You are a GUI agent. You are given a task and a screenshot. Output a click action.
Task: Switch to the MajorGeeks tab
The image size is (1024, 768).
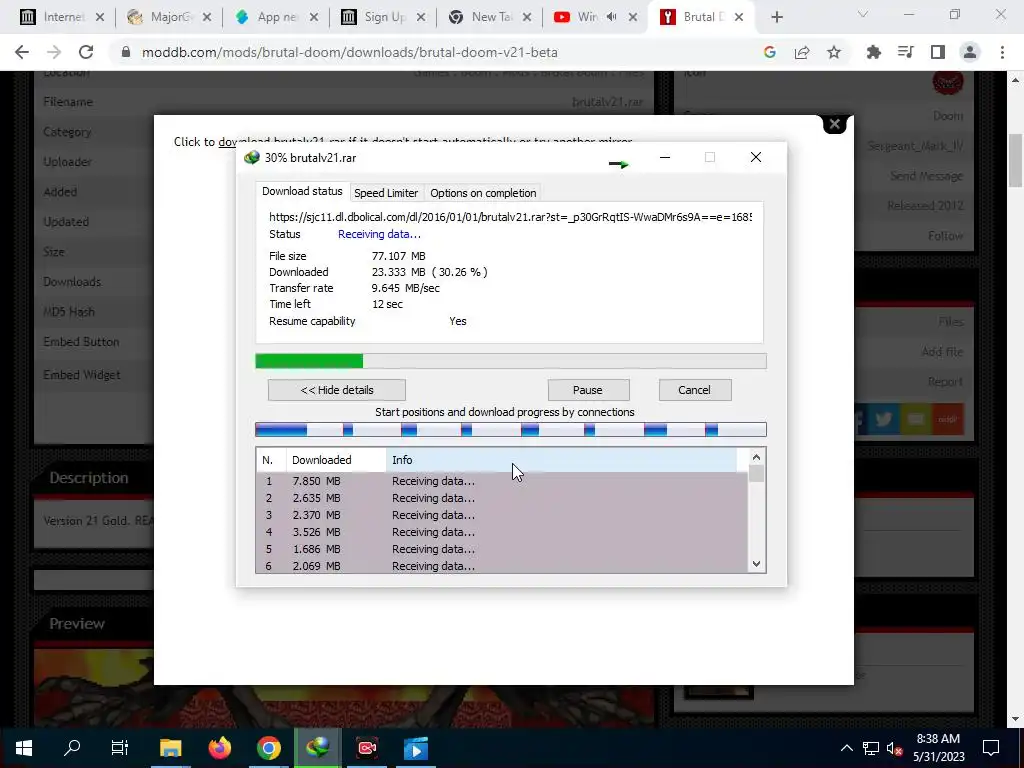click(168, 17)
